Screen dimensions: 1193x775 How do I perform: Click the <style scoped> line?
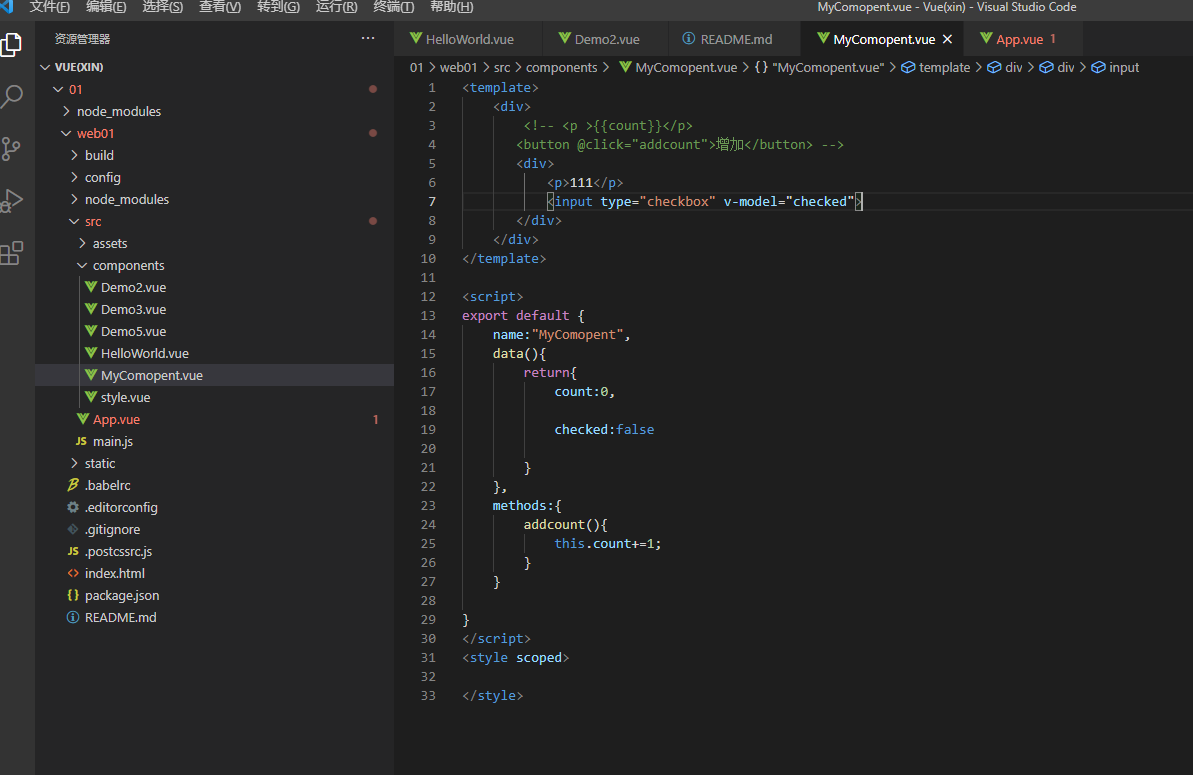pyautogui.click(x=515, y=658)
